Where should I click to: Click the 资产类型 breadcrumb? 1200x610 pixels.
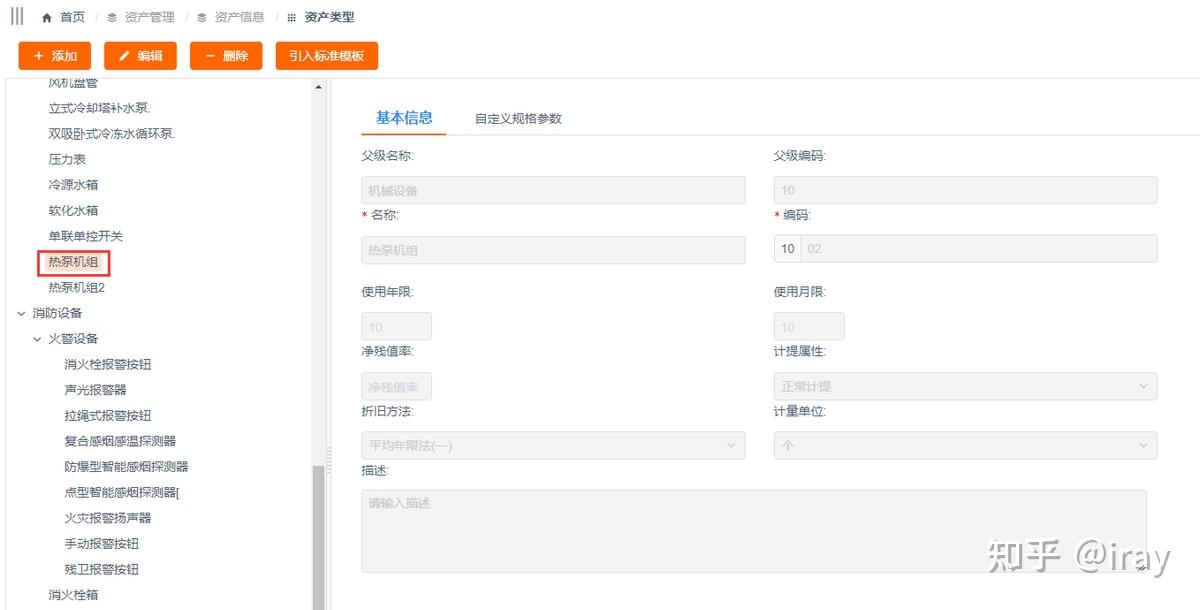329,18
